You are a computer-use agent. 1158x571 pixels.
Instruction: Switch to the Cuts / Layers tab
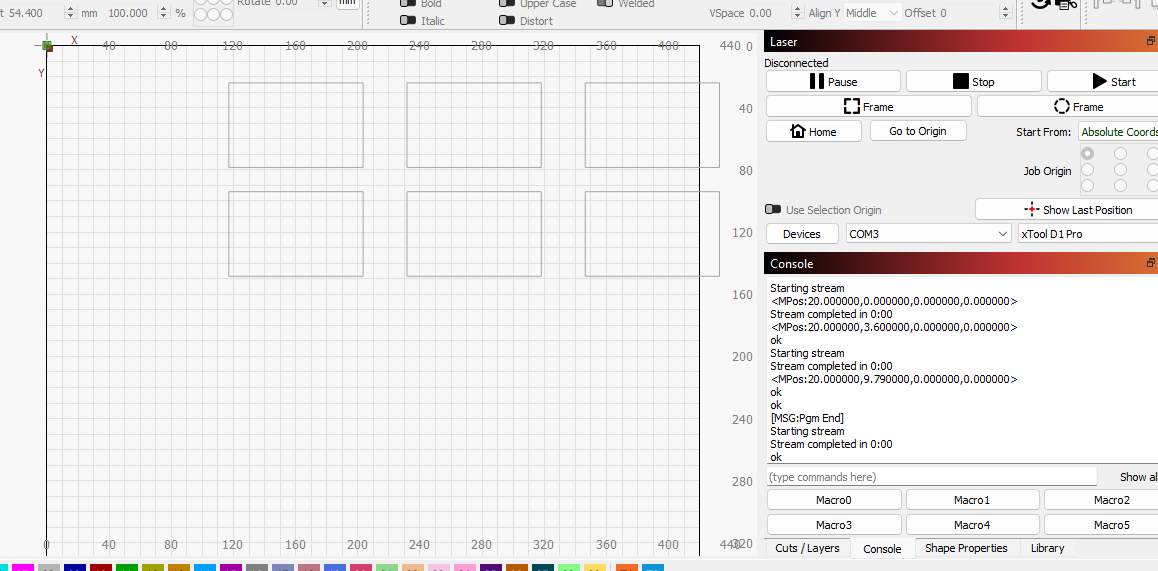[807, 548]
